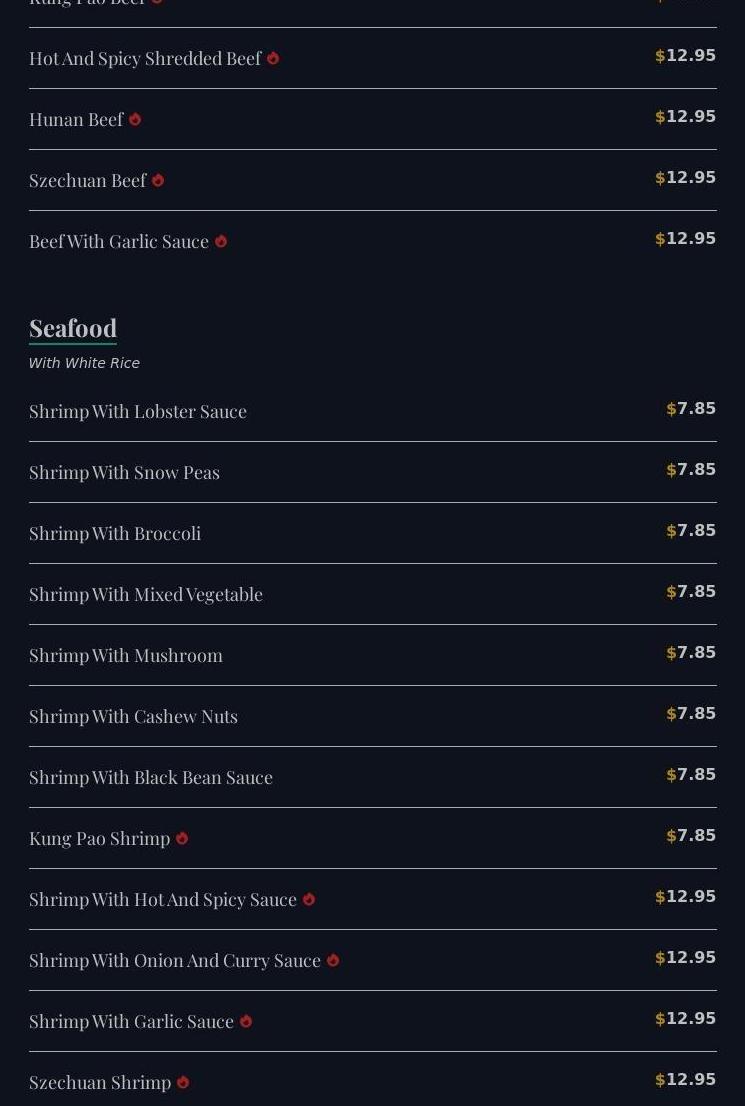Click the flame icon beside Shrimp With Garlic Sauce

click(246, 1021)
